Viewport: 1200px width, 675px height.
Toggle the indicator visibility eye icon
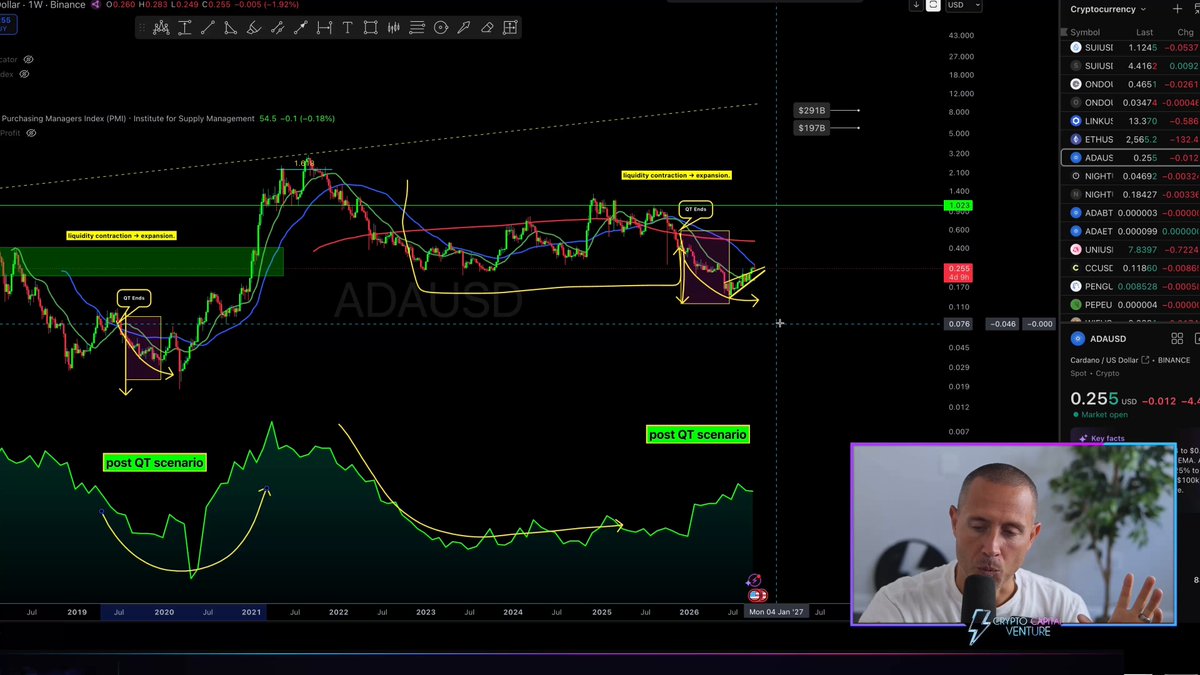click(x=28, y=60)
